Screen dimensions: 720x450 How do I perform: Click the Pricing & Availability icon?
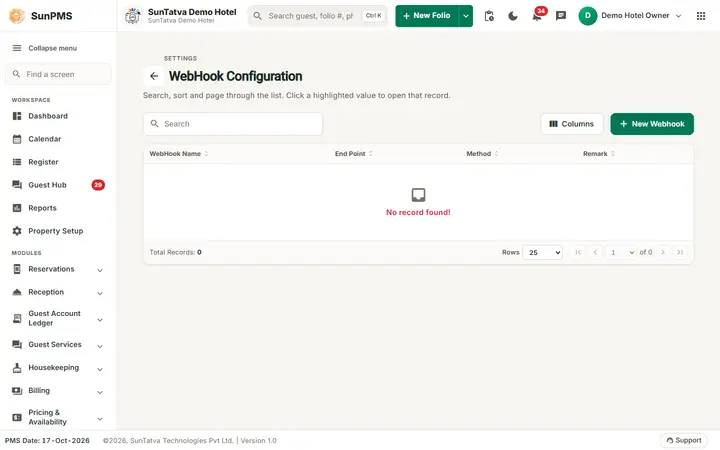point(17,417)
